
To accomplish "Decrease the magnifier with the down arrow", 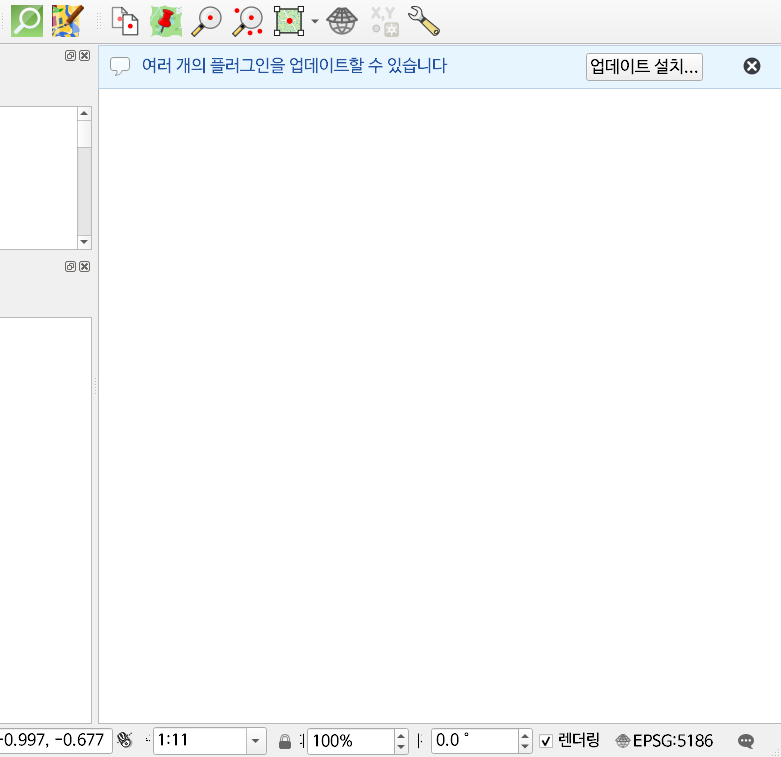I will 401,747.
